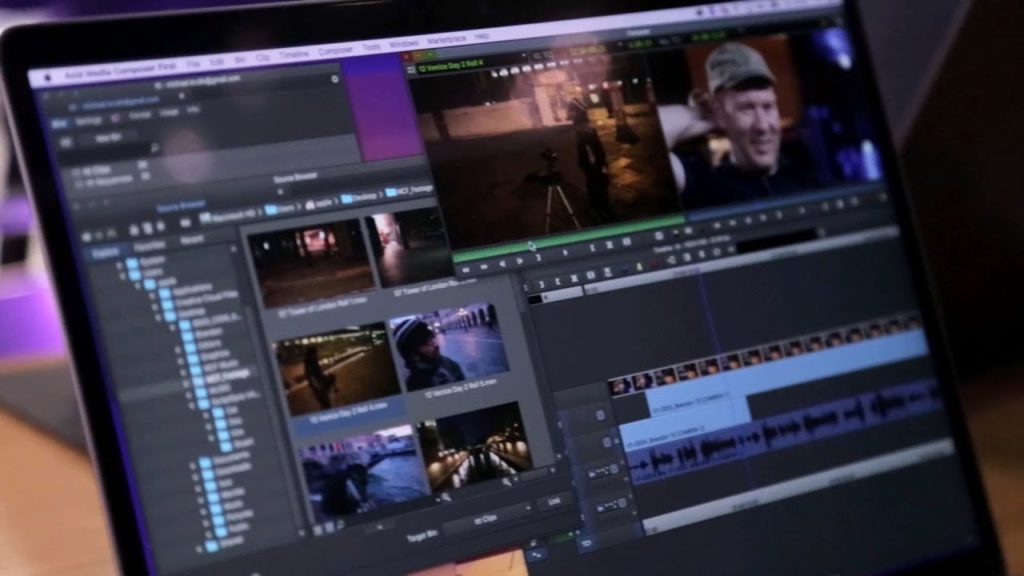Open the Marketplace menu
Image resolution: width=1024 pixels, height=576 pixels.
[x=447, y=40]
